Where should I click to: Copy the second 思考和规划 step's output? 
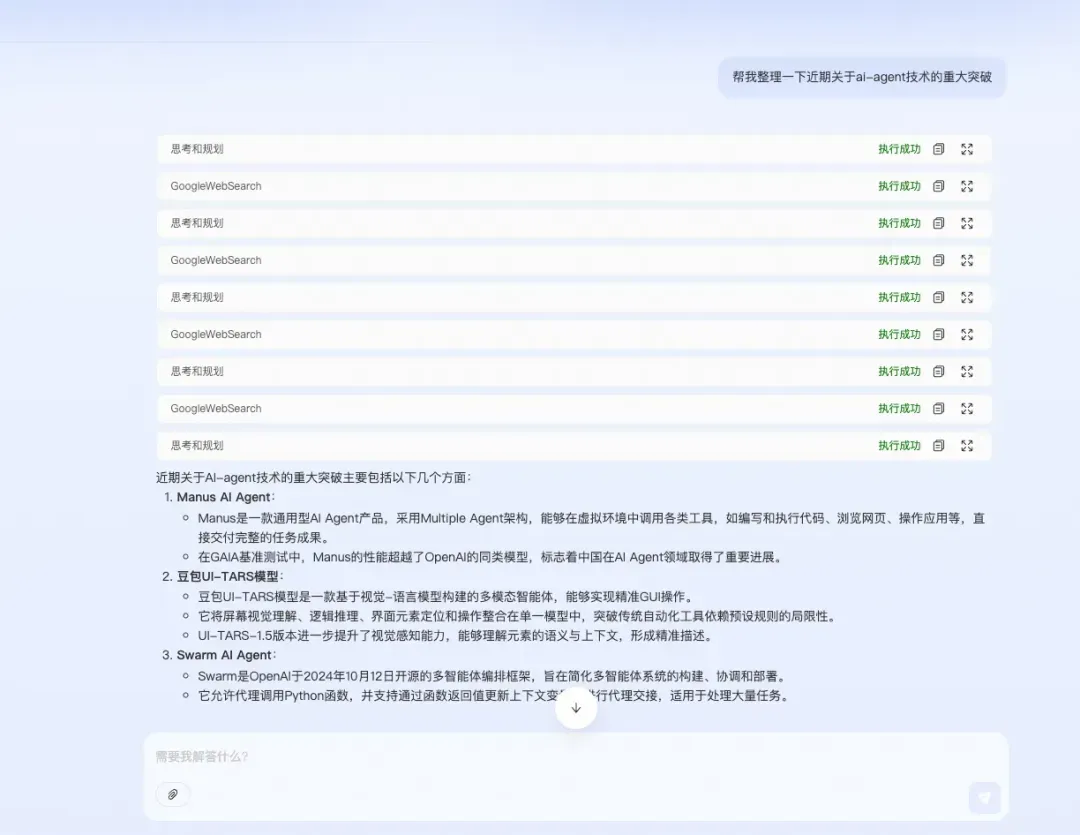pos(938,223)
